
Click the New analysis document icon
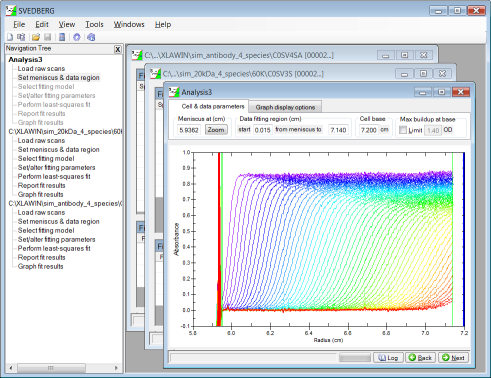point(10,37)
